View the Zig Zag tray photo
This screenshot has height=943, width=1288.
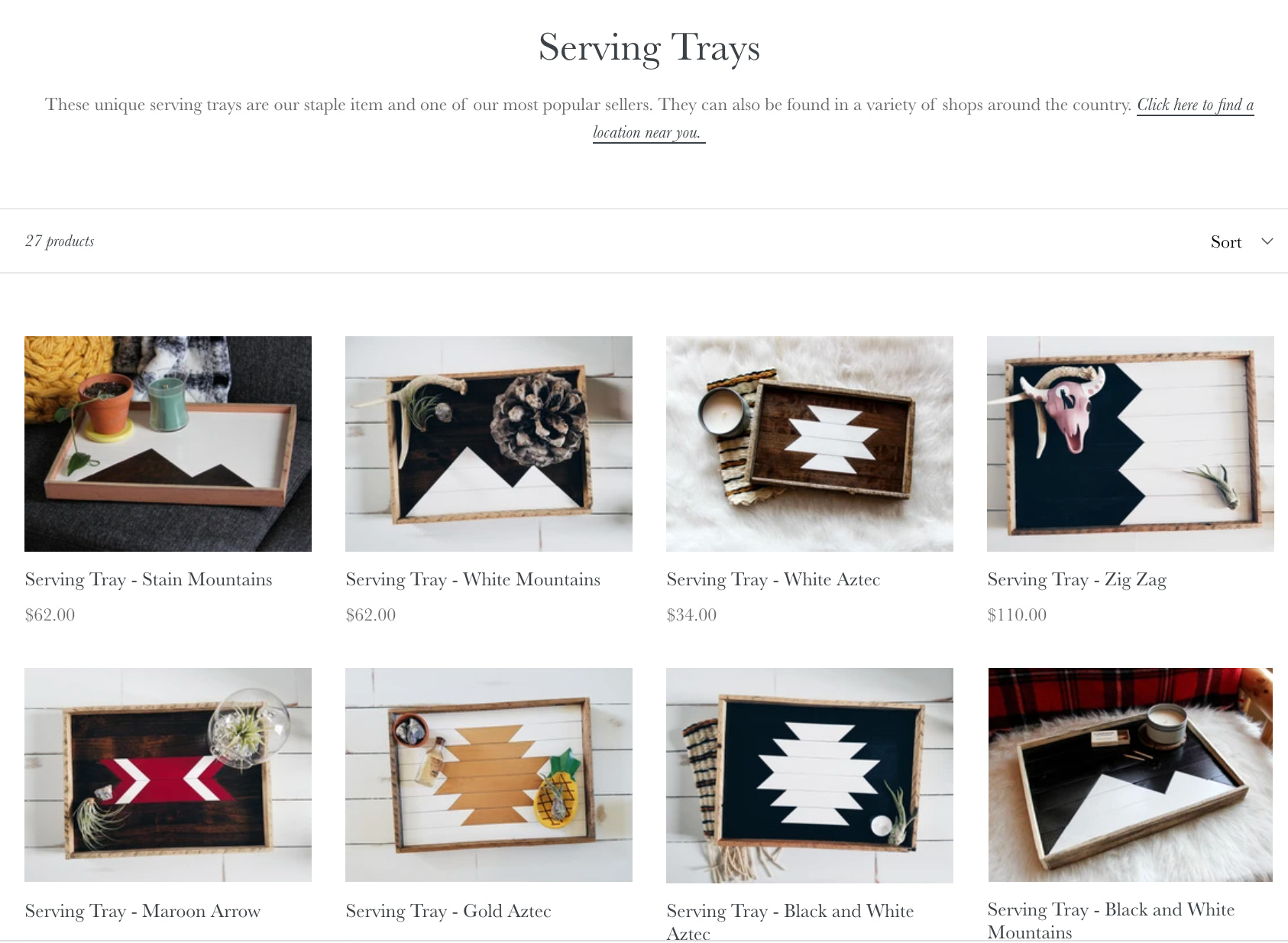point(1131,444)
